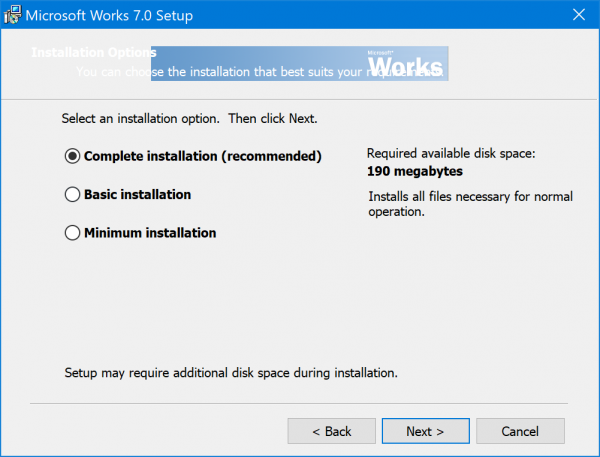This screenshot has width=600, height=457.
Task: Click the Setup installer icon in title bar
Action: [13, 16]
